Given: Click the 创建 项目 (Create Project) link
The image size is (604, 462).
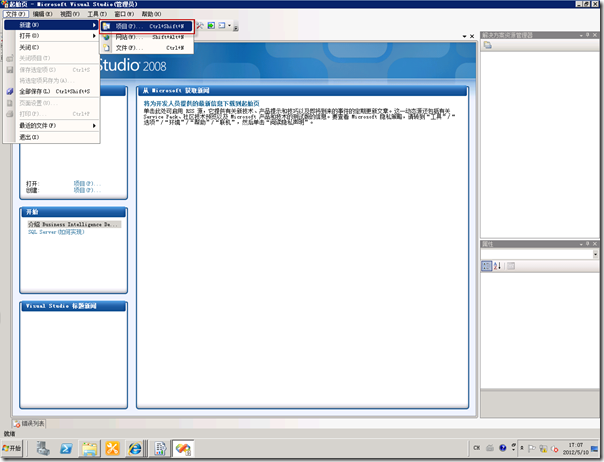Looking at the screenshot, I should [87, 190].
